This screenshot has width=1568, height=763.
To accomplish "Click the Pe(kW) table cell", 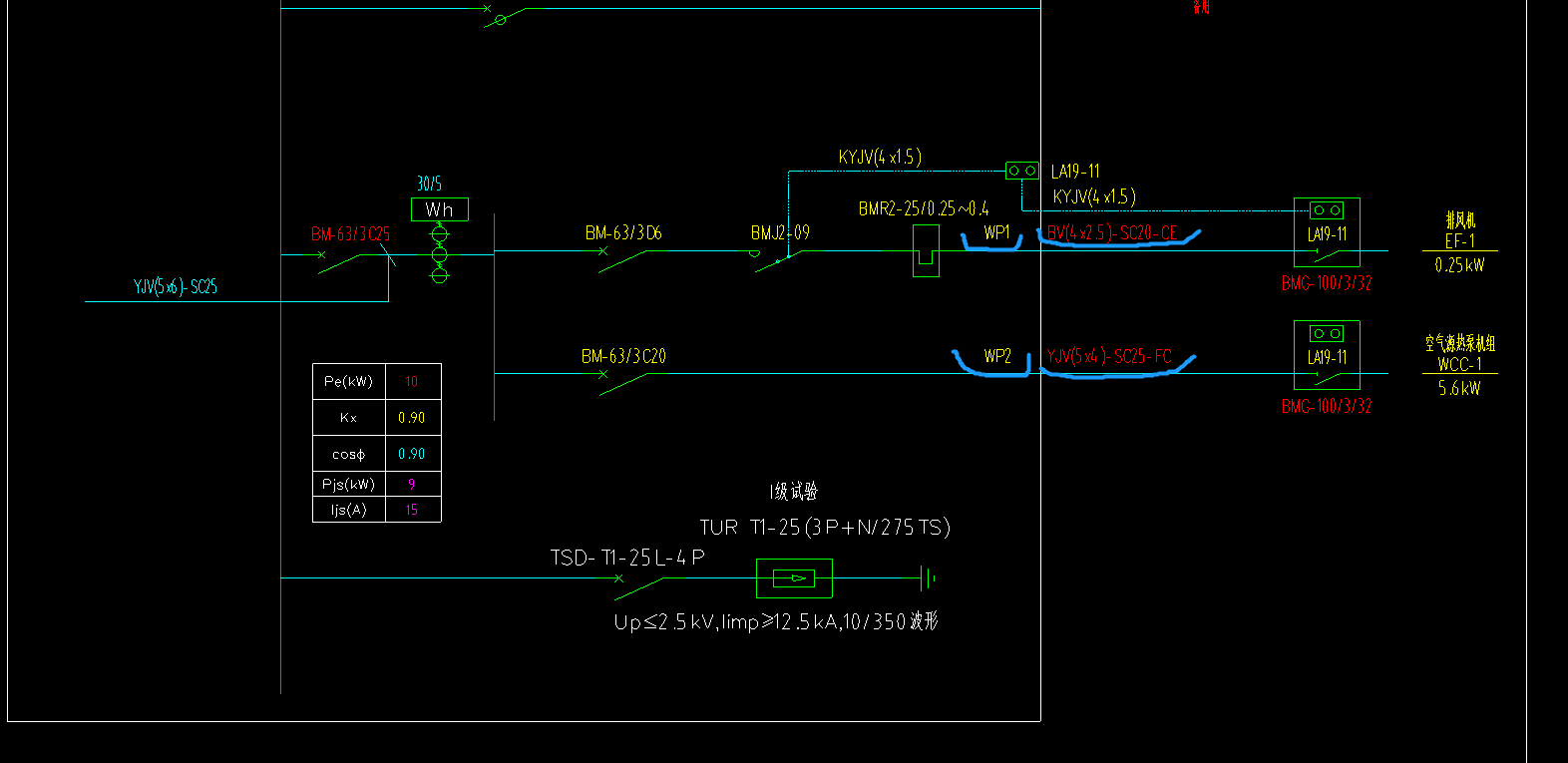I will 348,381.
